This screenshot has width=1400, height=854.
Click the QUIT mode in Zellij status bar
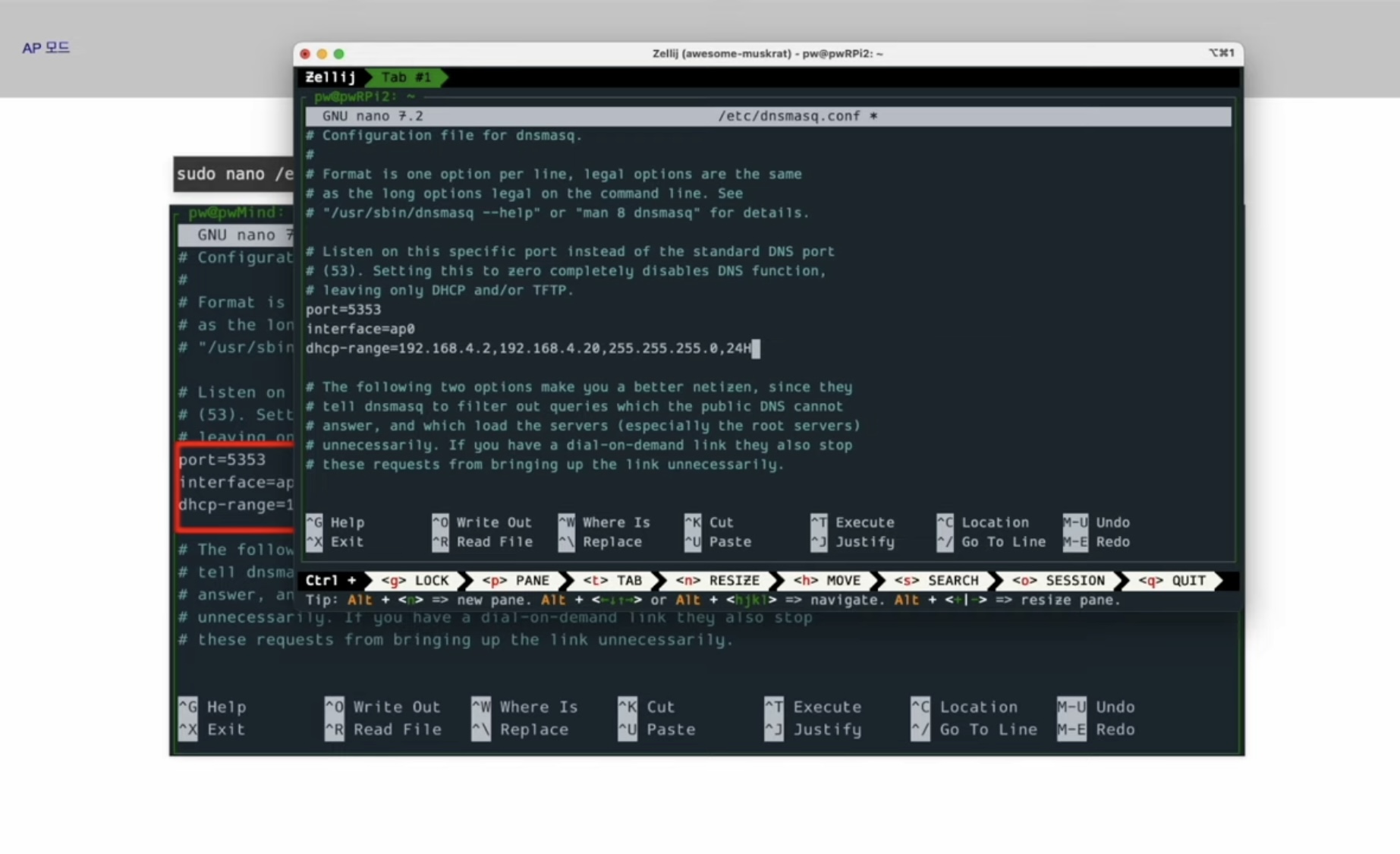[1172, 580]
